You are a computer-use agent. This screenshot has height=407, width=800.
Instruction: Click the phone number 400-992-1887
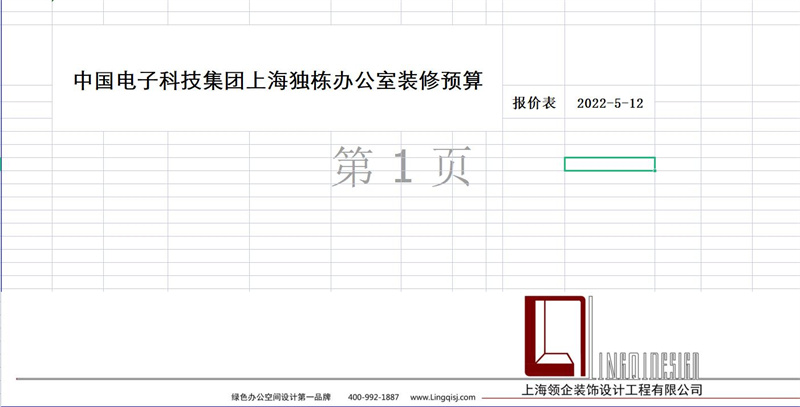point(373,397)
